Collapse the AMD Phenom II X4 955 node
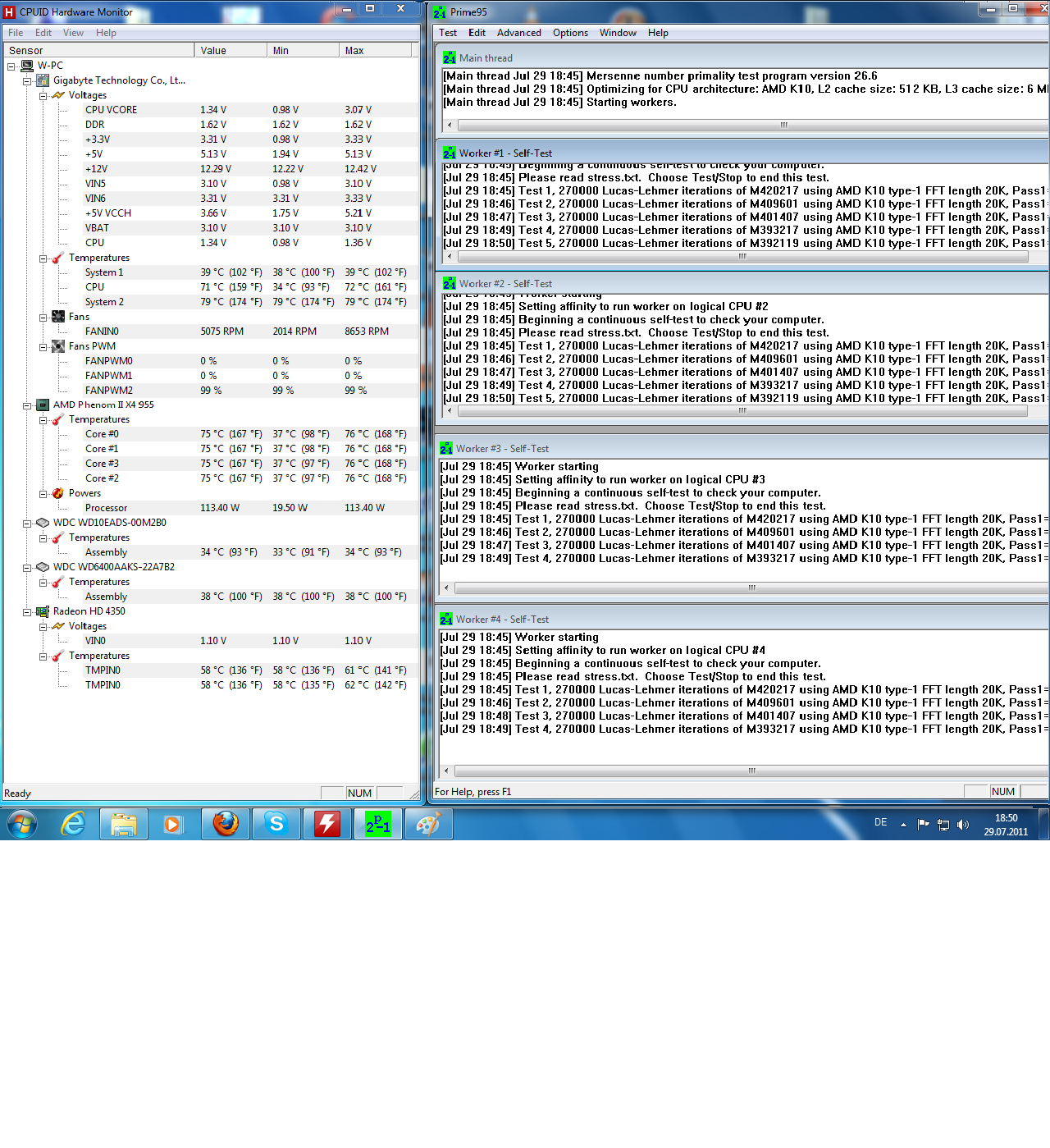The height and width of the screenshot is (1148, 1050). click(x=27, y=405)
